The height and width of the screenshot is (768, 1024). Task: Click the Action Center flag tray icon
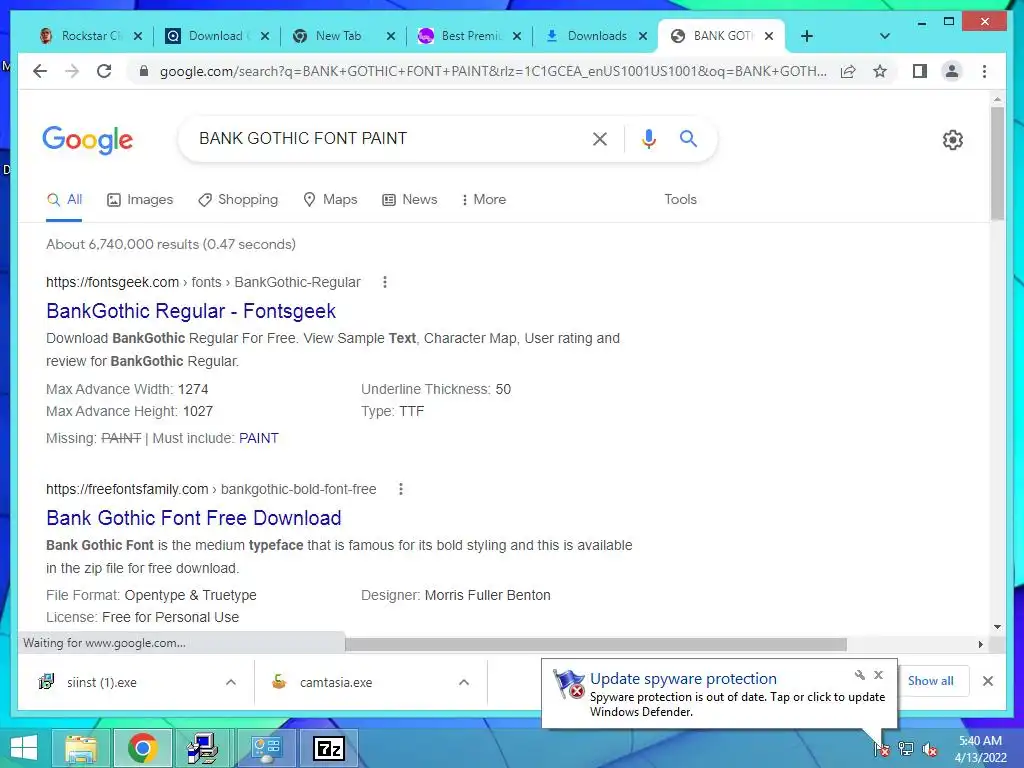pos(882,749)
